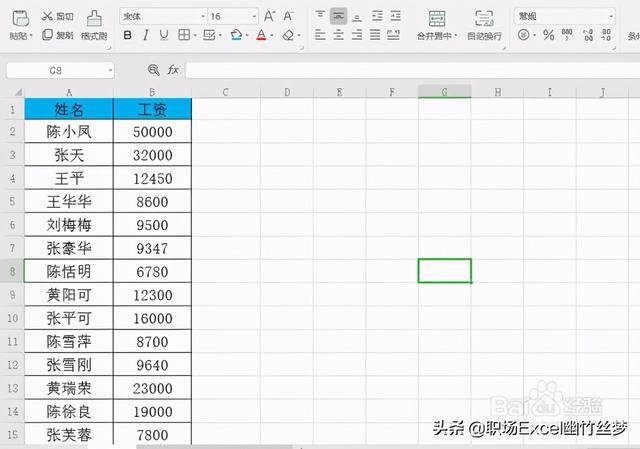
Task: Align cell content to top
Action: (320, 16)
